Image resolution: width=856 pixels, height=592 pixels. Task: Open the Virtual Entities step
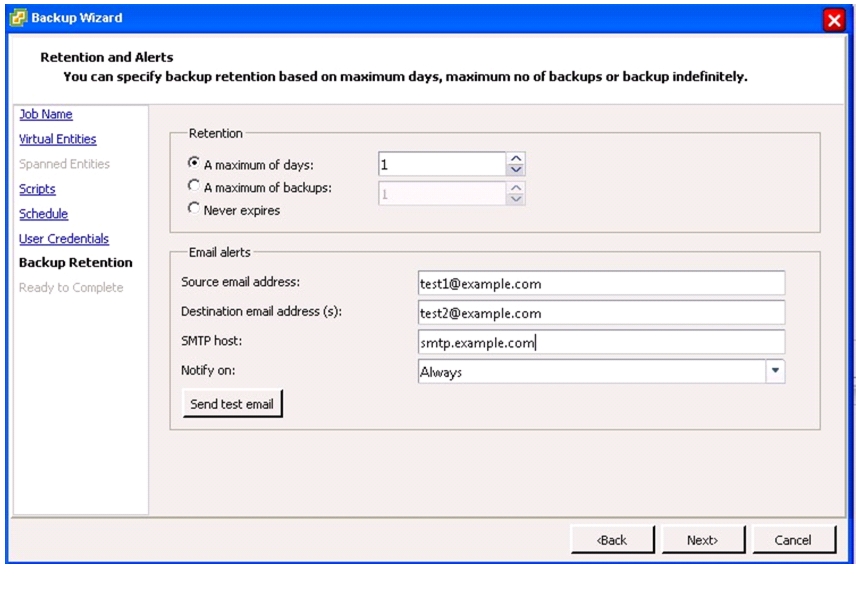coord(57,139)
